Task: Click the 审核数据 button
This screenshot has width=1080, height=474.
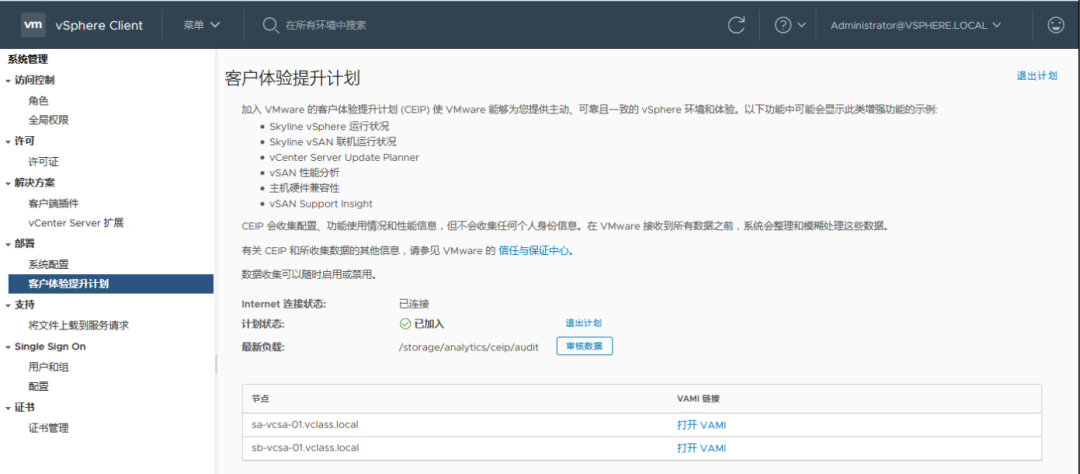Action: pos(584,346)
